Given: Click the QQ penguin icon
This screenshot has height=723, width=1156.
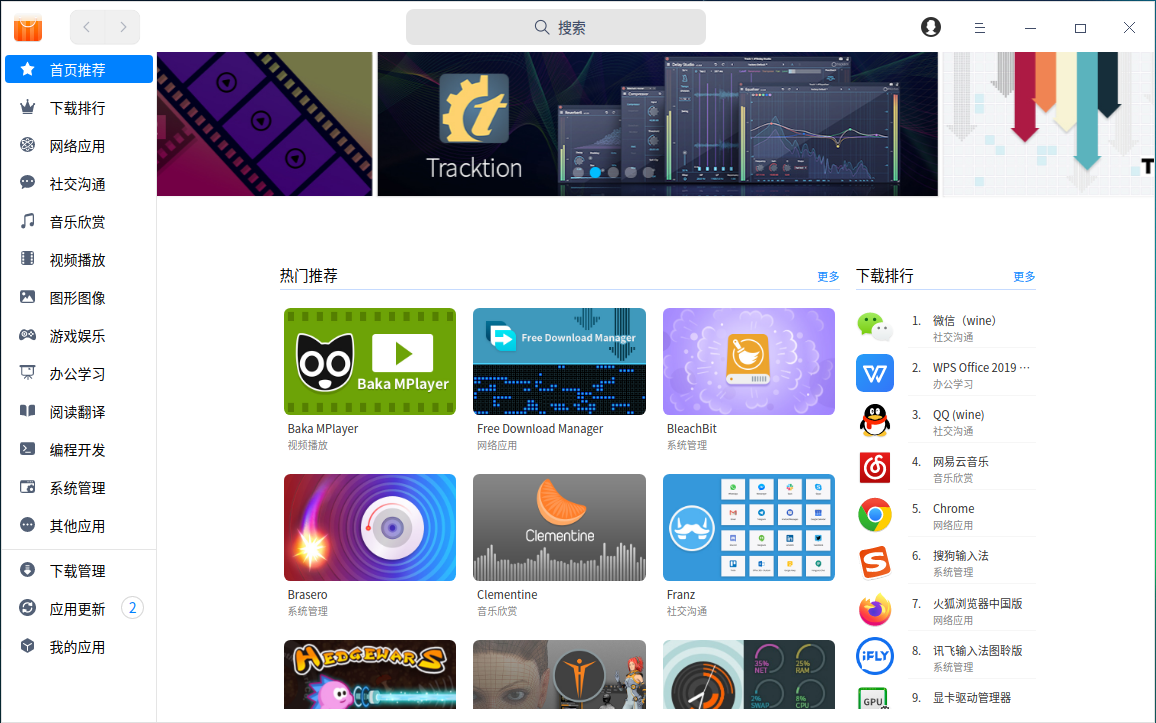Looking at the screenshot, I should coord(875,420).
